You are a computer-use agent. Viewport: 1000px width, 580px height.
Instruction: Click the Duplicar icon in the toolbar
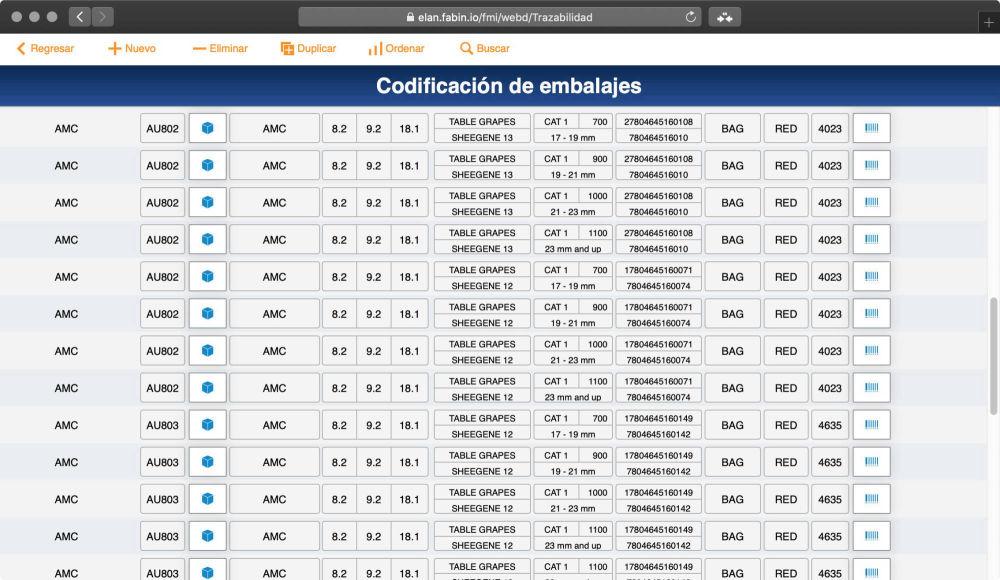tap(287, 48)
